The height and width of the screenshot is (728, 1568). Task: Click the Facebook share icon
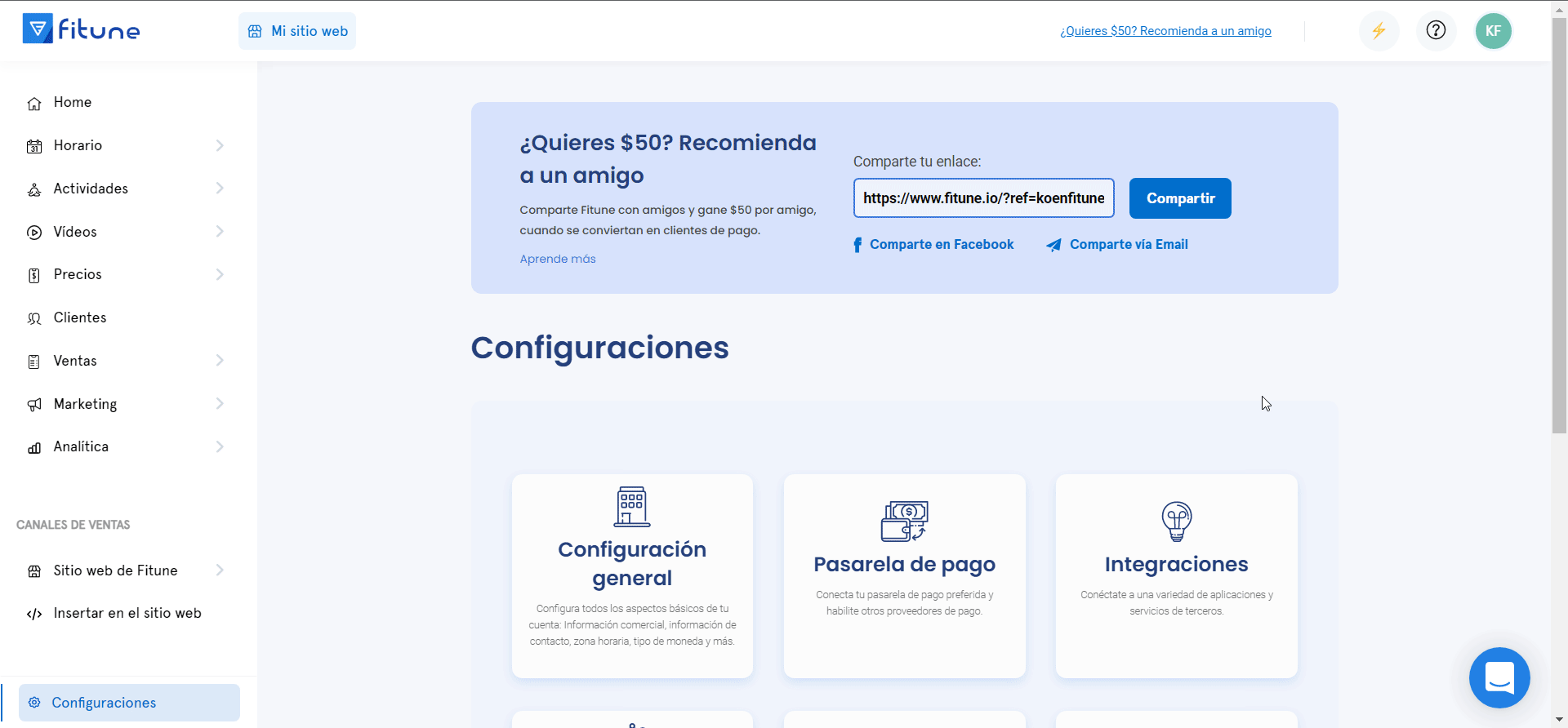click(x=857, y=245)
